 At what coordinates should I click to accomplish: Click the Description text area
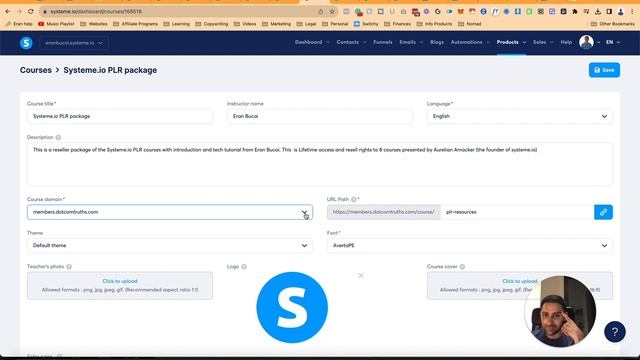pos(320,164)
